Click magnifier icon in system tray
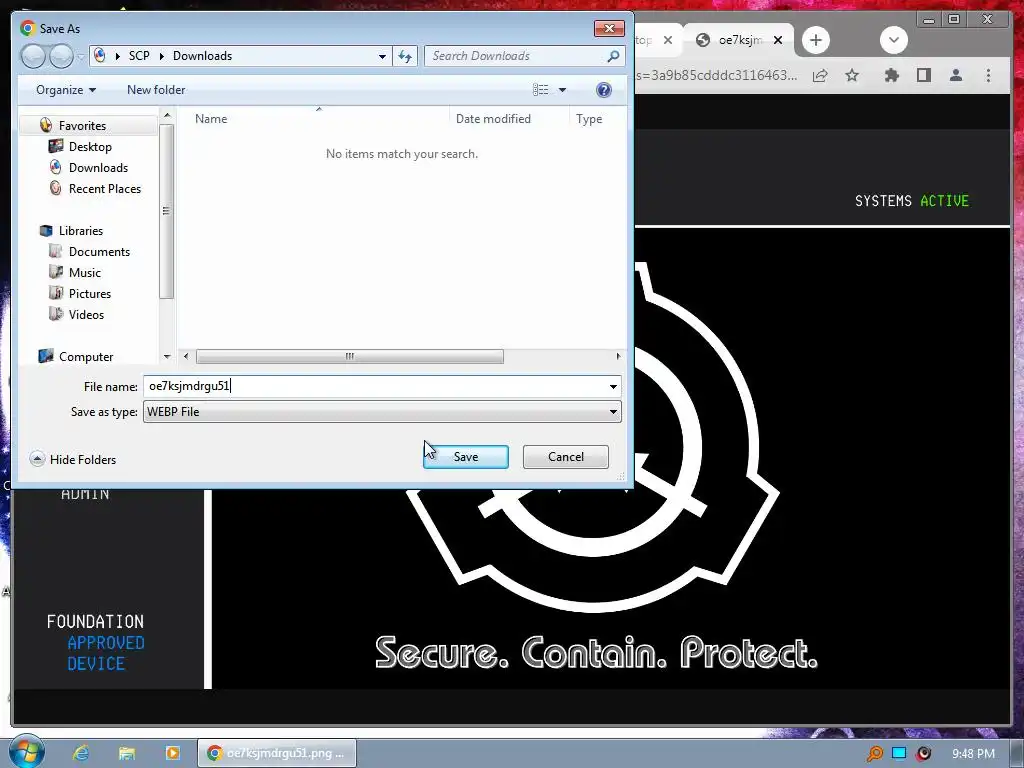The height and width of the screenshot is (768, 1024). (874, 754)
